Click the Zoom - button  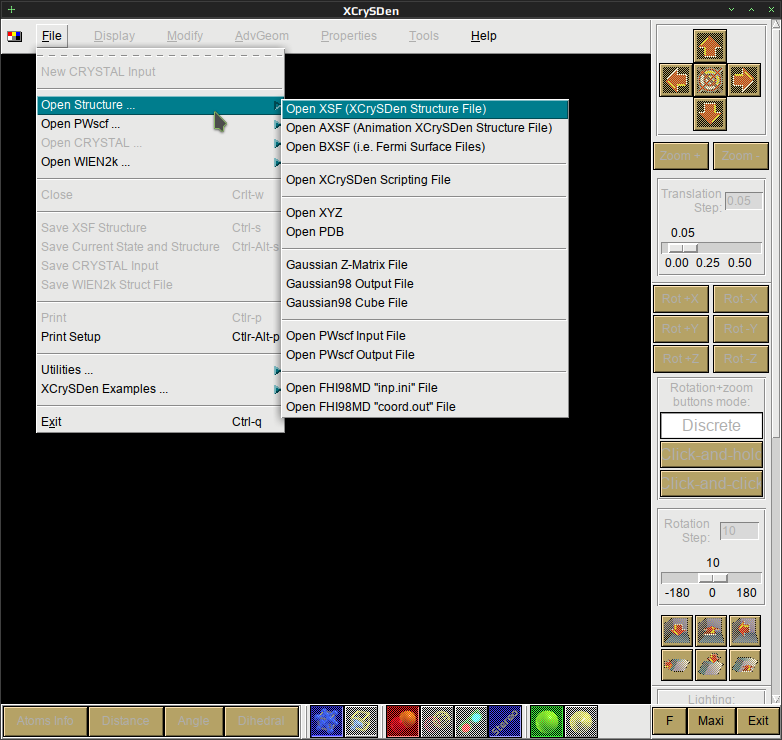tap(741, 156)
